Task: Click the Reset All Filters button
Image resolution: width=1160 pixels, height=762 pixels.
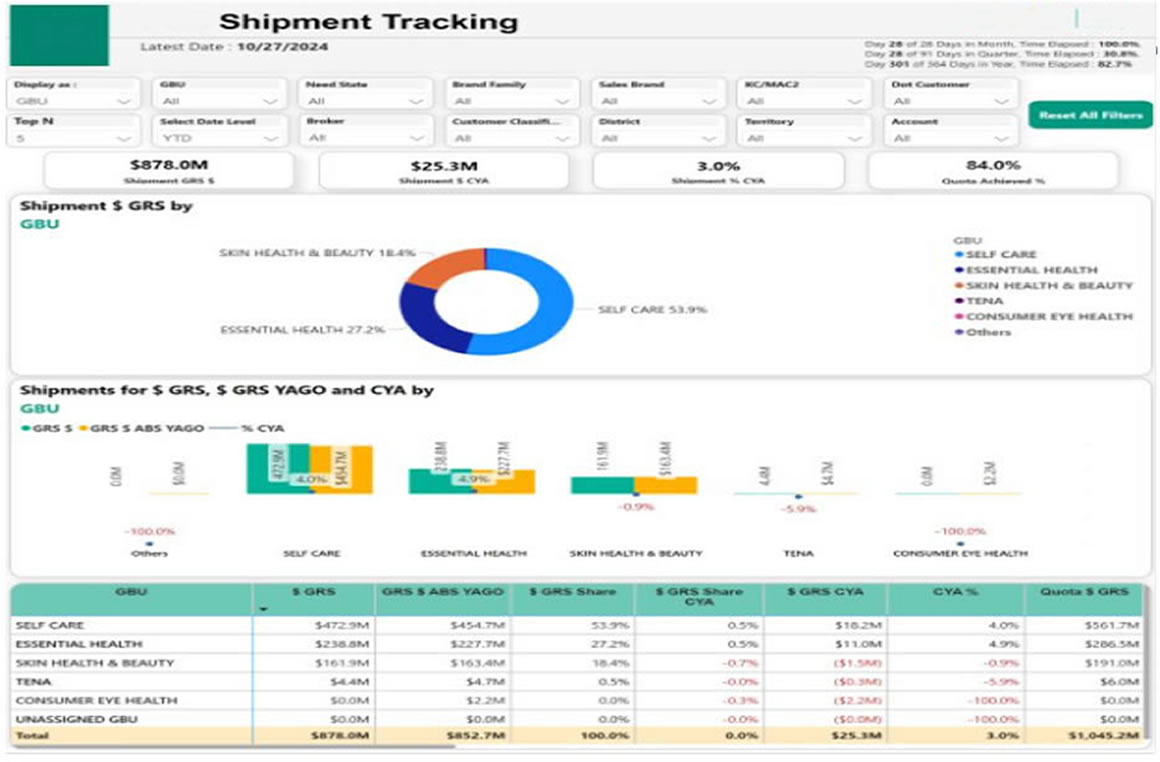Action: coord(1089,115)
